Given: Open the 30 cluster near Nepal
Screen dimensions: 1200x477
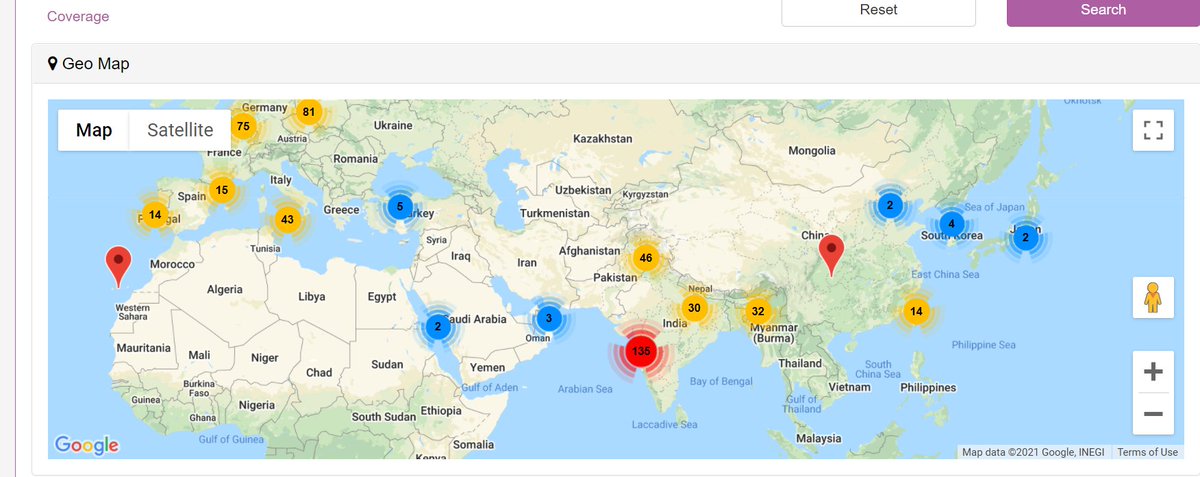Looking at the screenshot, I should 694,307.
